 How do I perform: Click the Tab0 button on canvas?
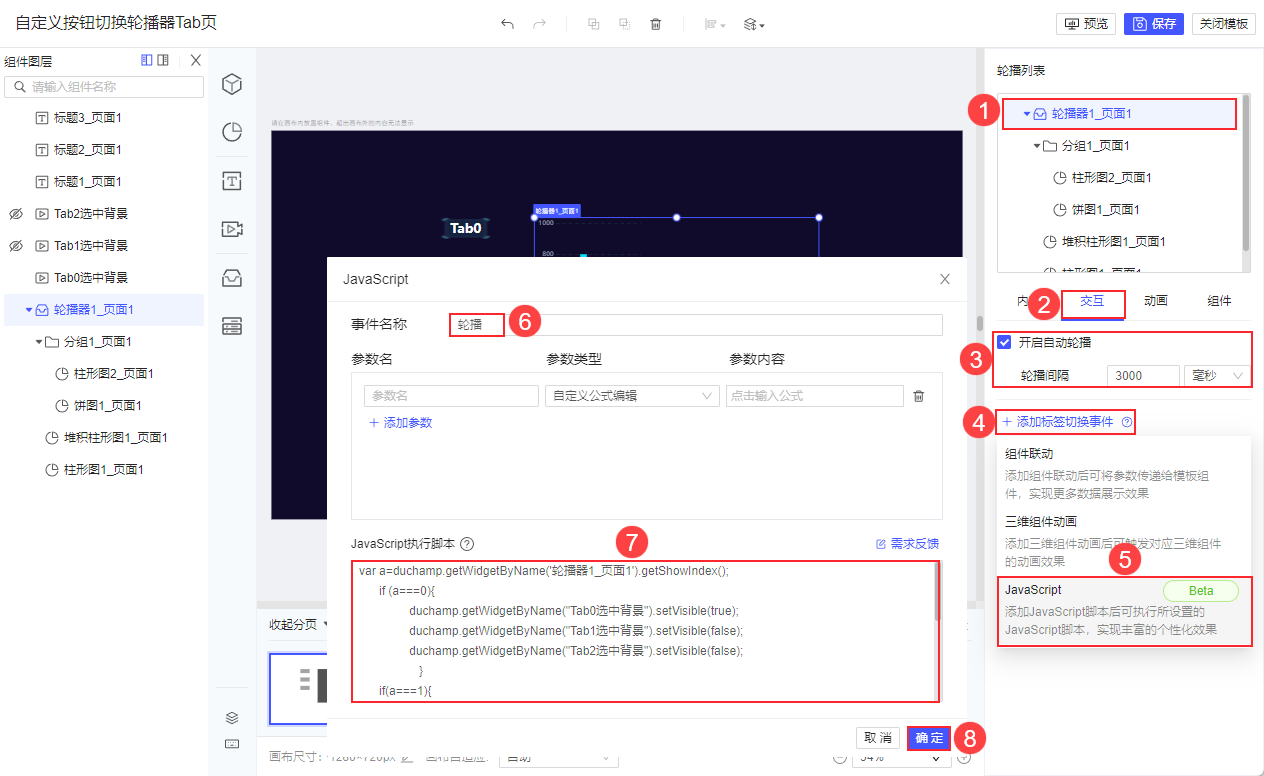tap(466, 228)
